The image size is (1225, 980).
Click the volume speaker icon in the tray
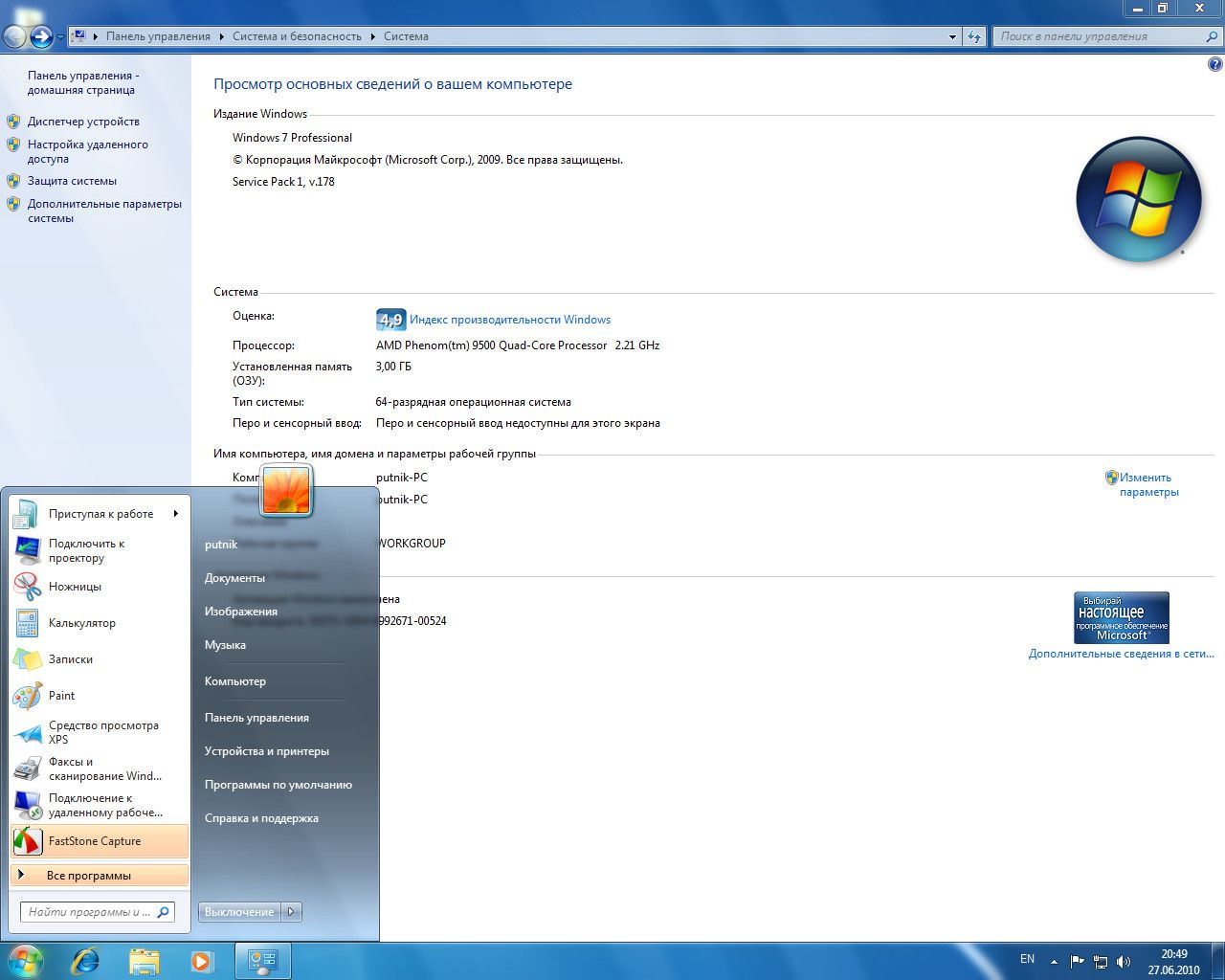tap(1124, 962)
